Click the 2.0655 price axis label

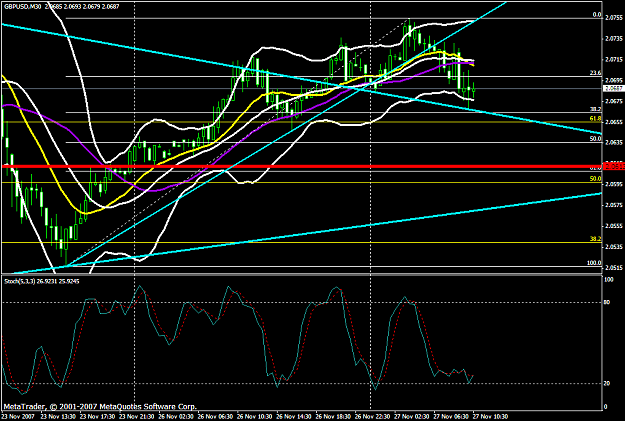point(614,122)
